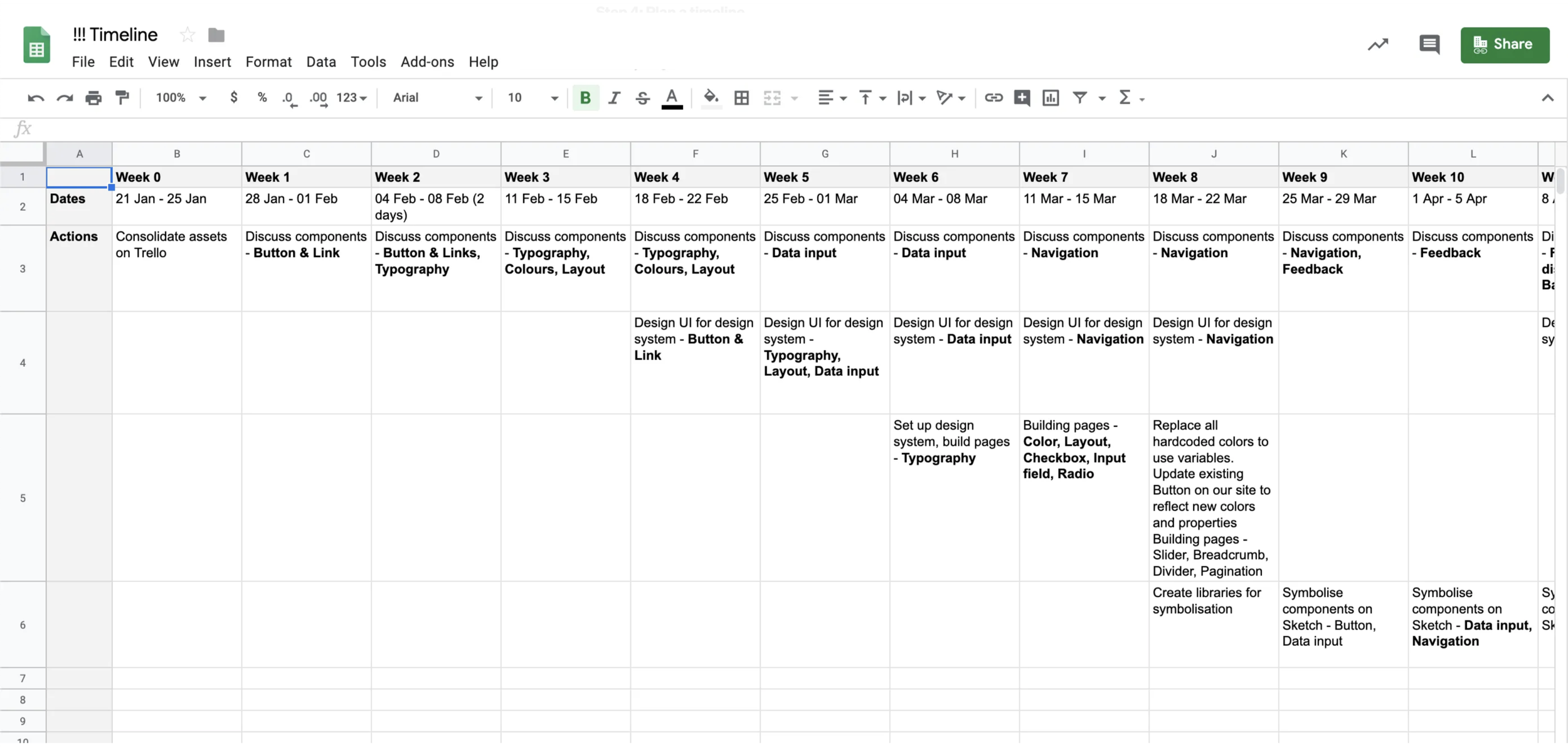This screenshot has height=747, width=1568.
Task: Select the Week 5 header cell
Action: pyautogui.click(x=824, y=177)
